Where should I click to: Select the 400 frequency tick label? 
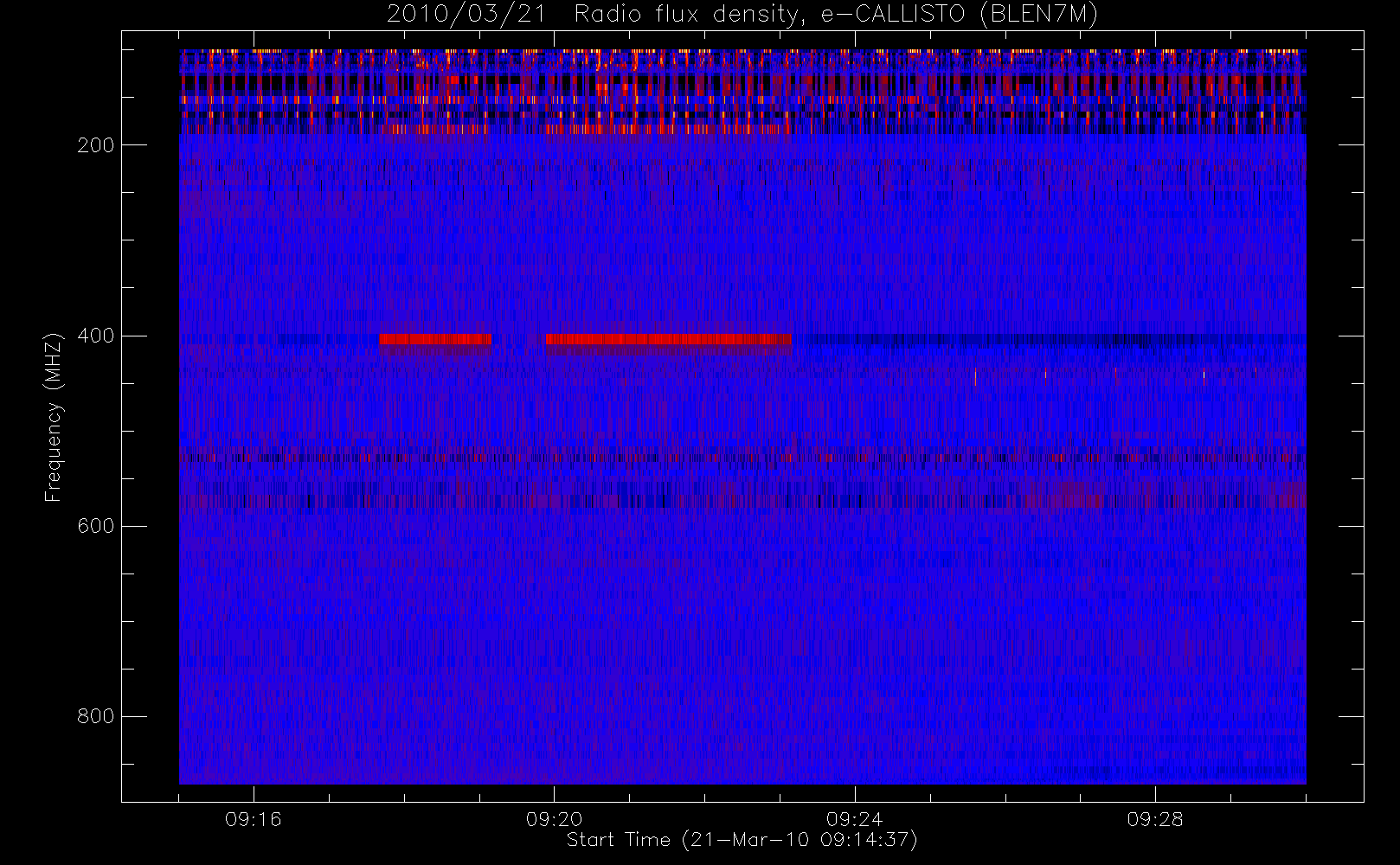(x=95, y=336)
